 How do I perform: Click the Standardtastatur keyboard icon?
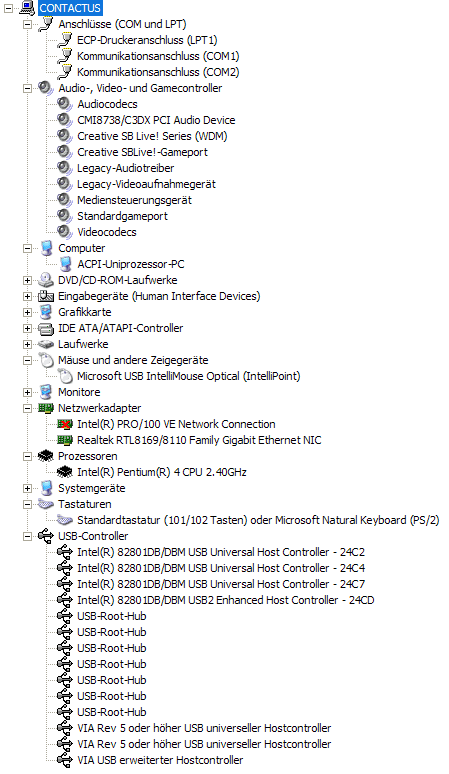65,520
